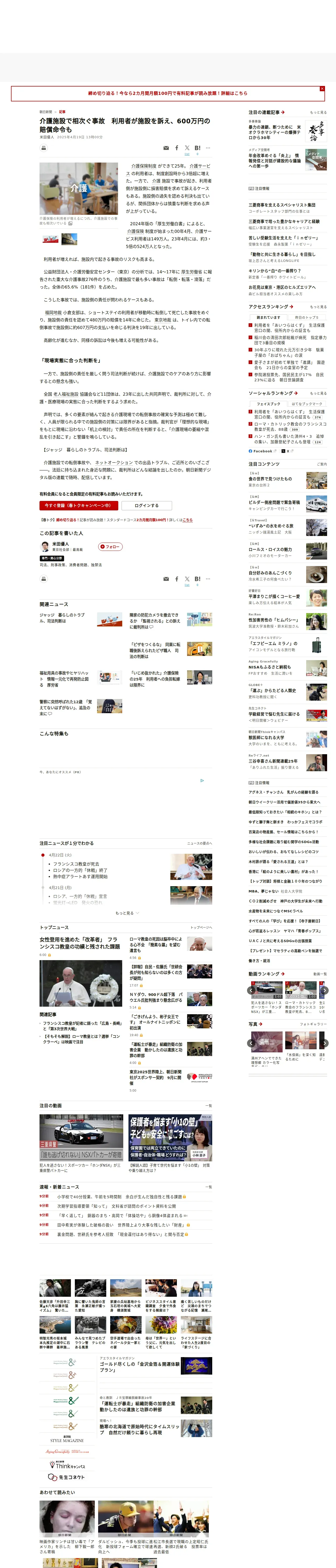
Task: Open the 先生コネクト logo link
Action: 67,1478
